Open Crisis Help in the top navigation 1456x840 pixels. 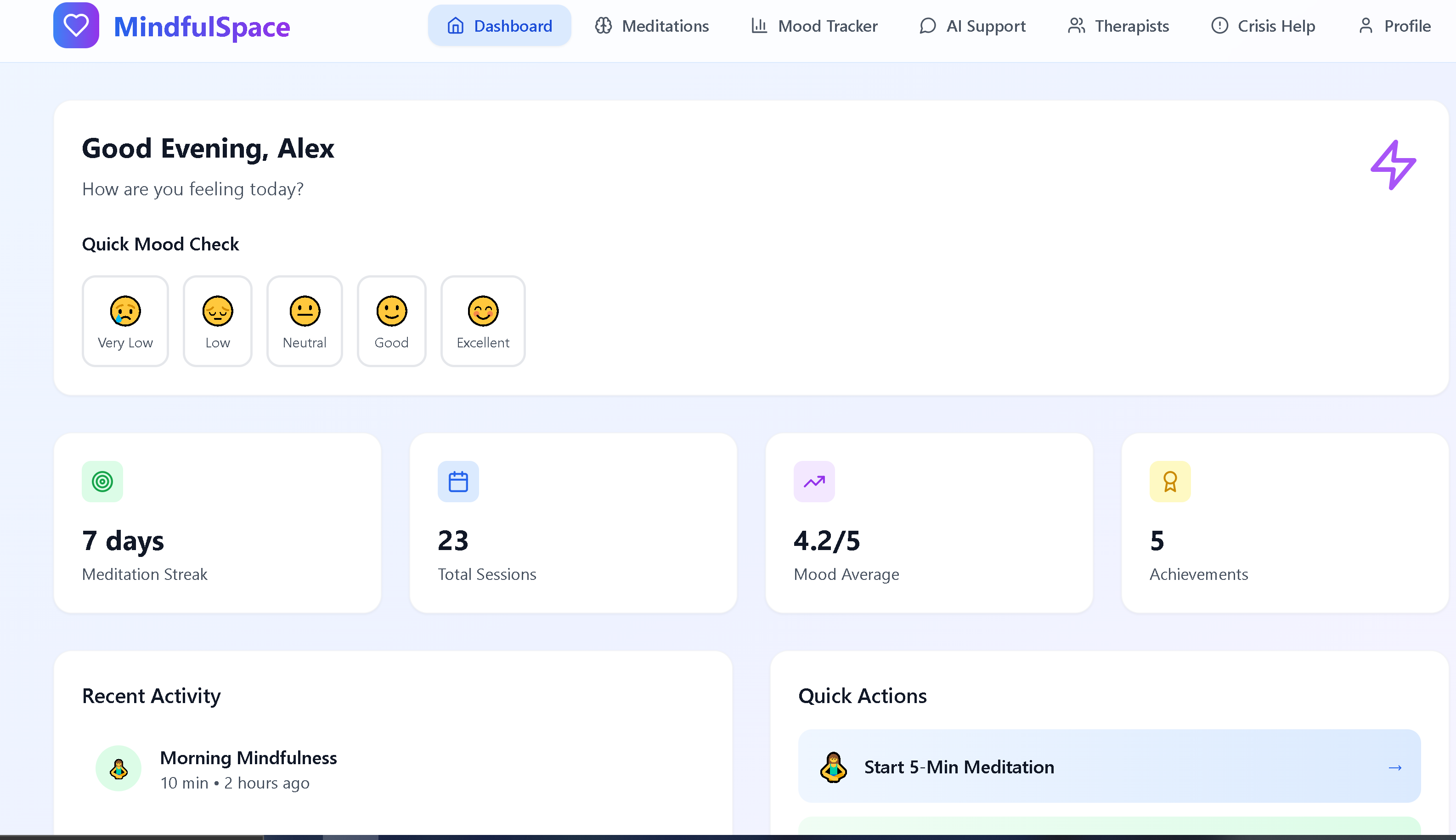[1263, 26]
